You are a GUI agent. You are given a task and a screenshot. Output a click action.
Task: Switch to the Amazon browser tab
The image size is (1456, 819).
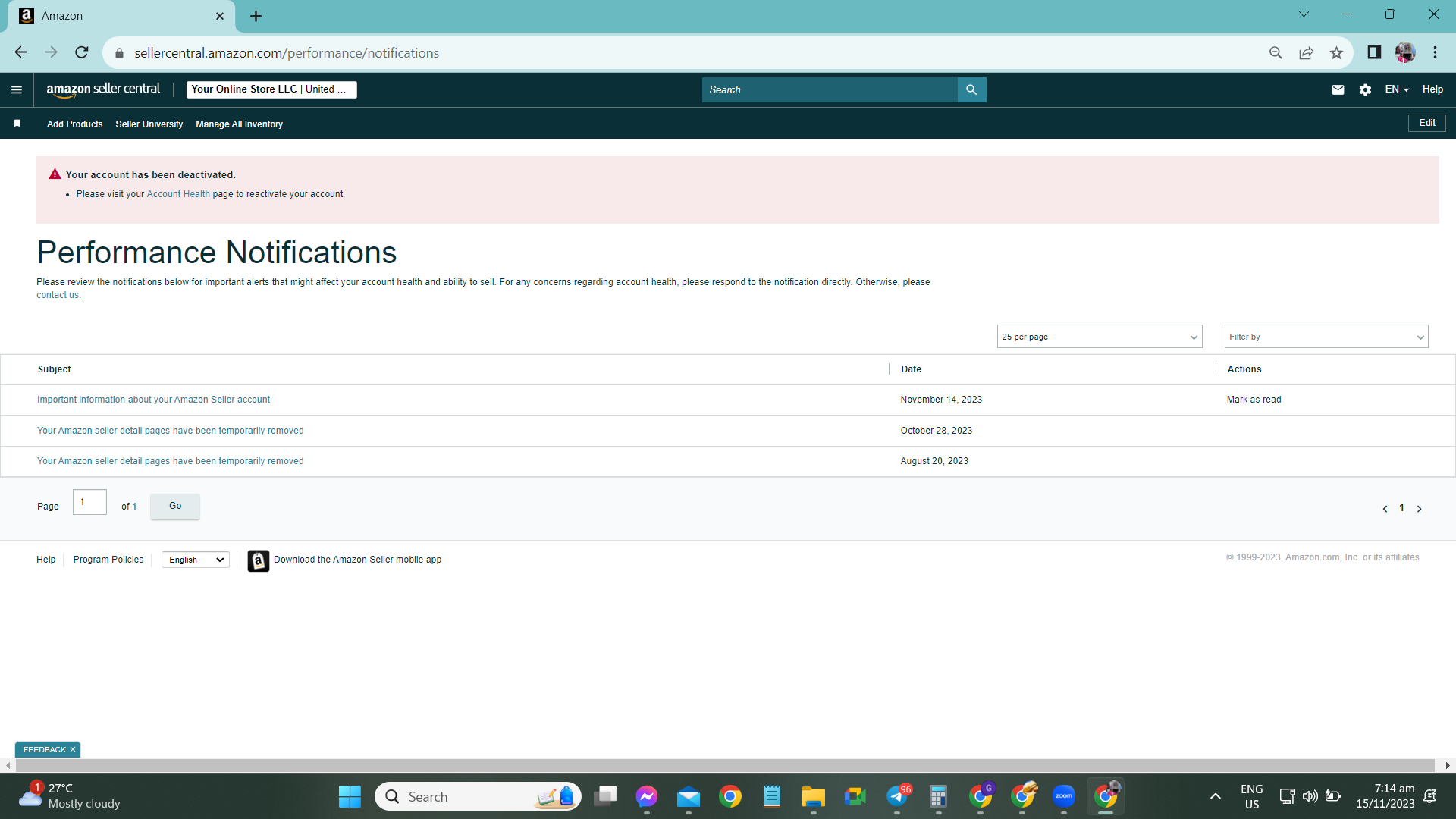click(x=121, y=16)
